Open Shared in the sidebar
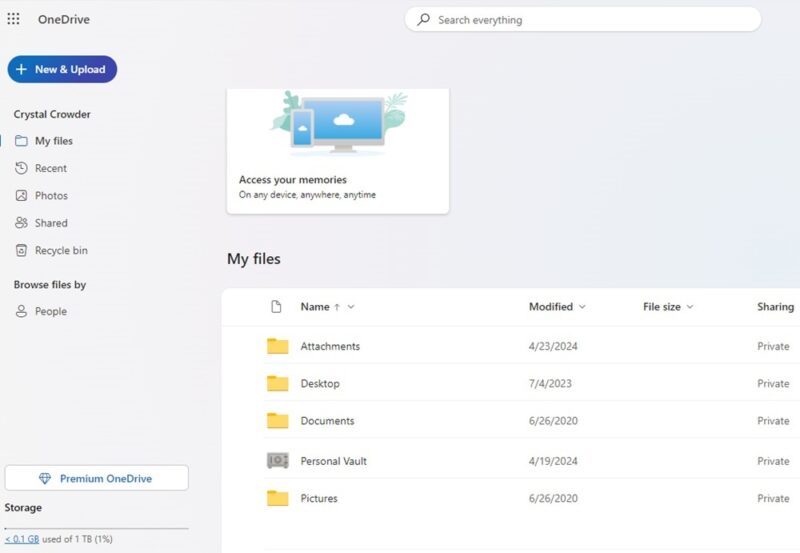The width and height of the screenshot is (800, 553). point(51,223)
